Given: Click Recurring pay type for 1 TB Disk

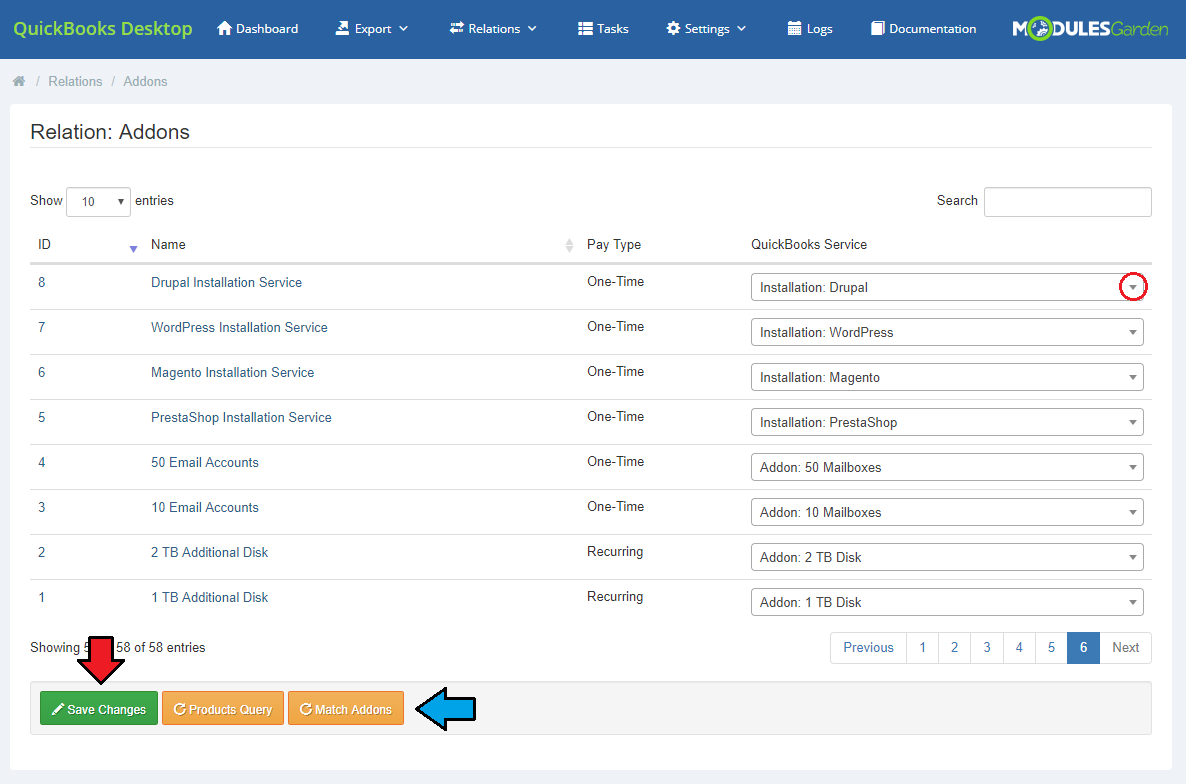Looking at the screenshot, I should (x=615, y=597).
